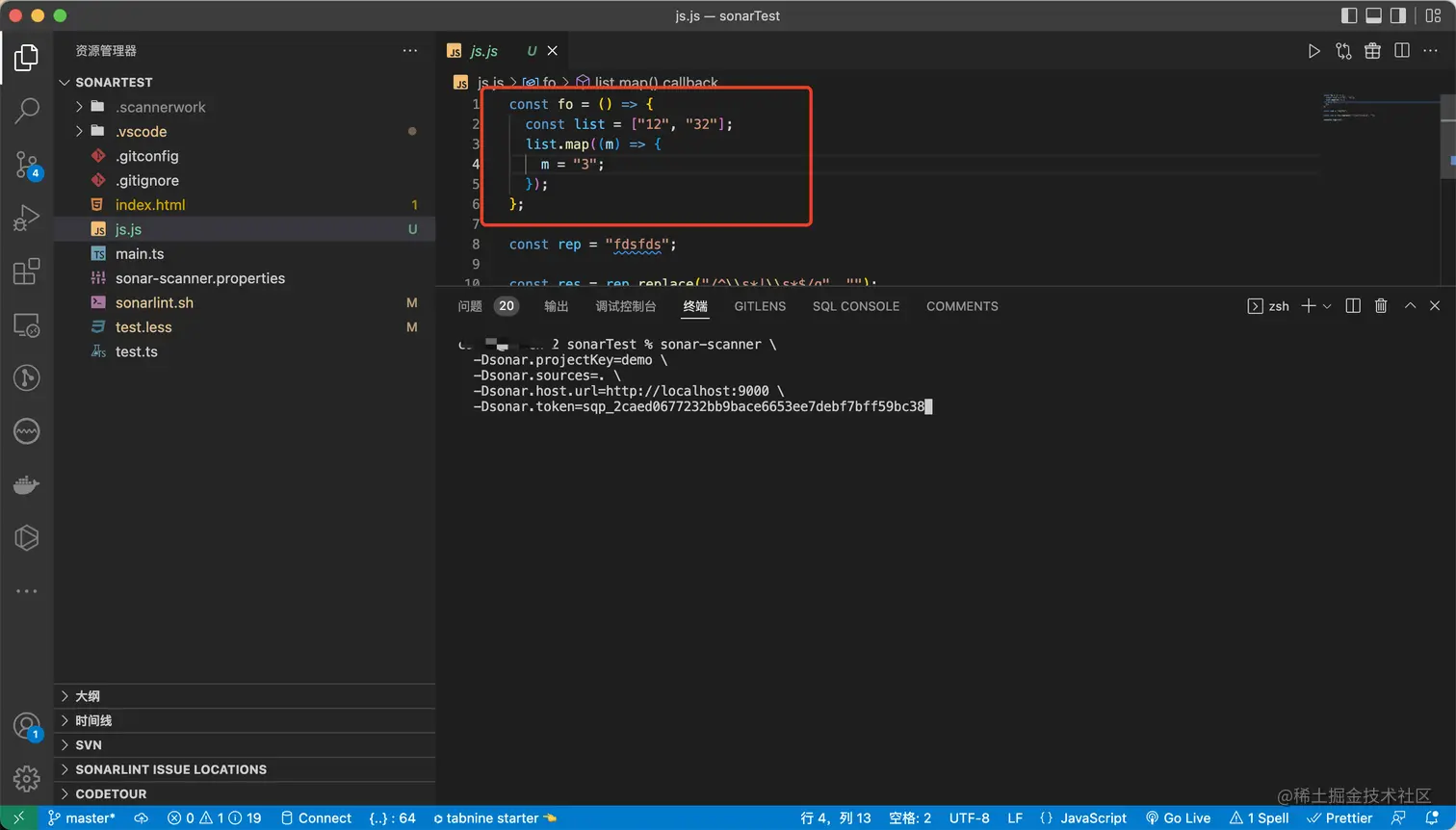Open notifications bell in status bar
Screen dimensions: 1456x830
(1432, 817)
